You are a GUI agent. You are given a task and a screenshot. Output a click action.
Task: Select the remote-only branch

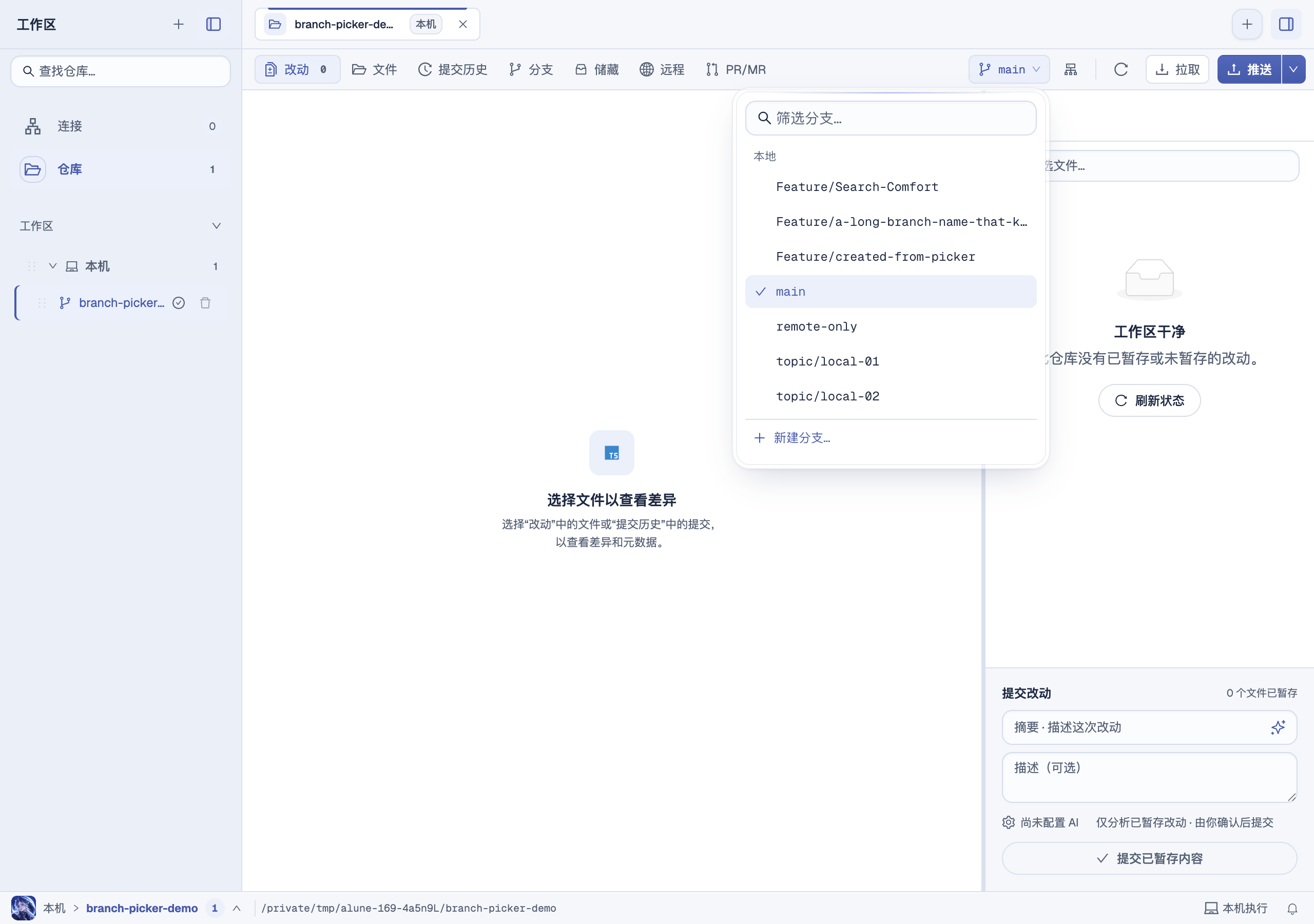click(x=891, y=326)
